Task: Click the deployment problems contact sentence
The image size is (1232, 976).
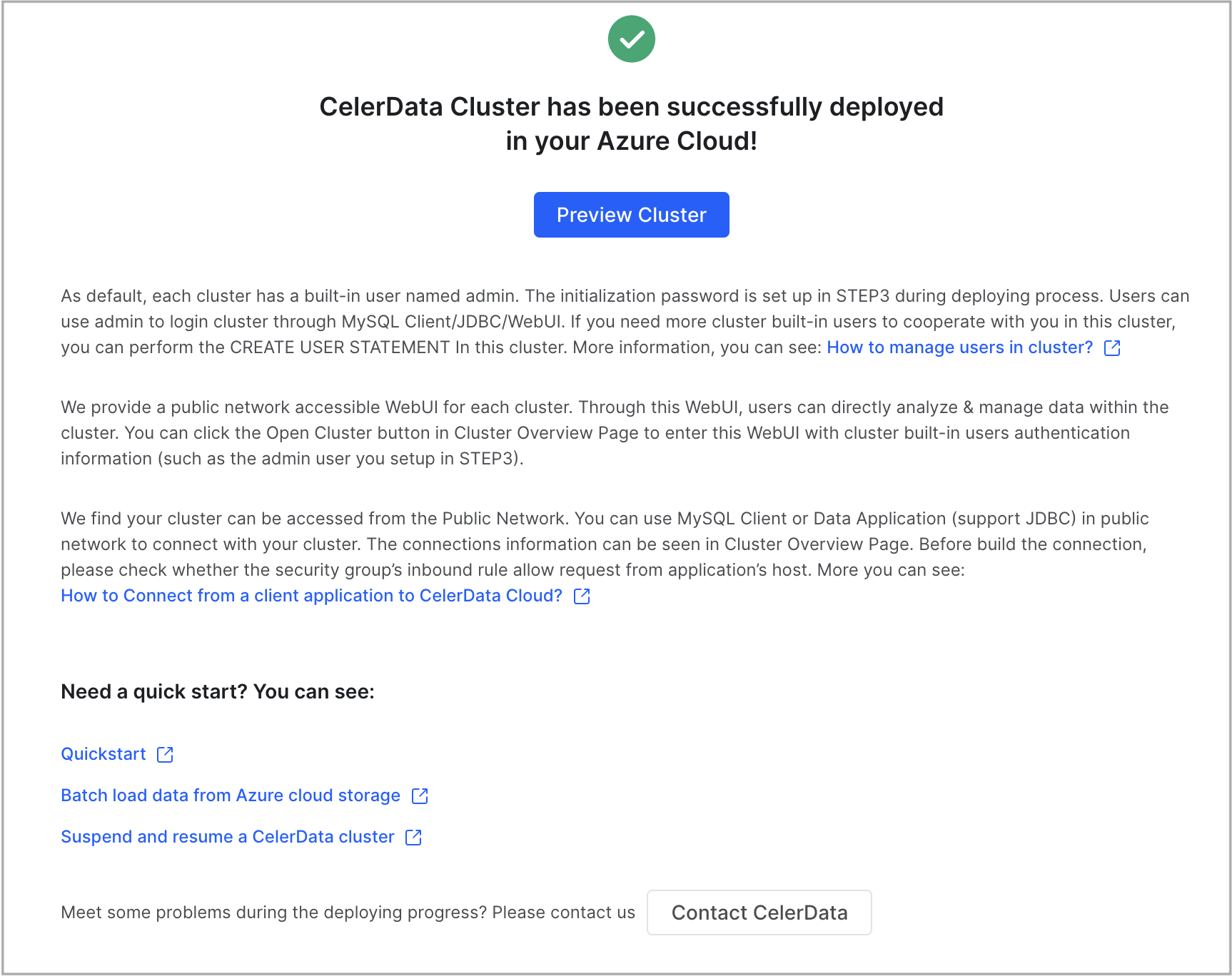Action: tap(348, 913)
